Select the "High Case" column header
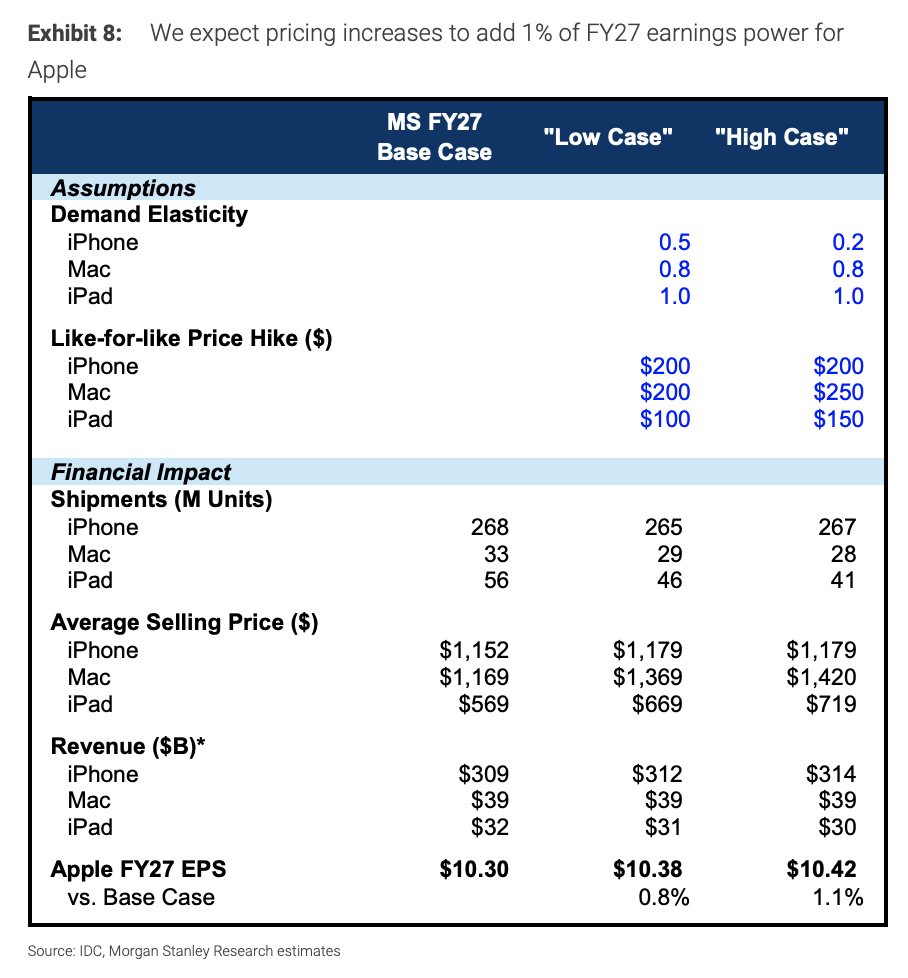Screen dimensions: 908x978 (x=781, y=137)
